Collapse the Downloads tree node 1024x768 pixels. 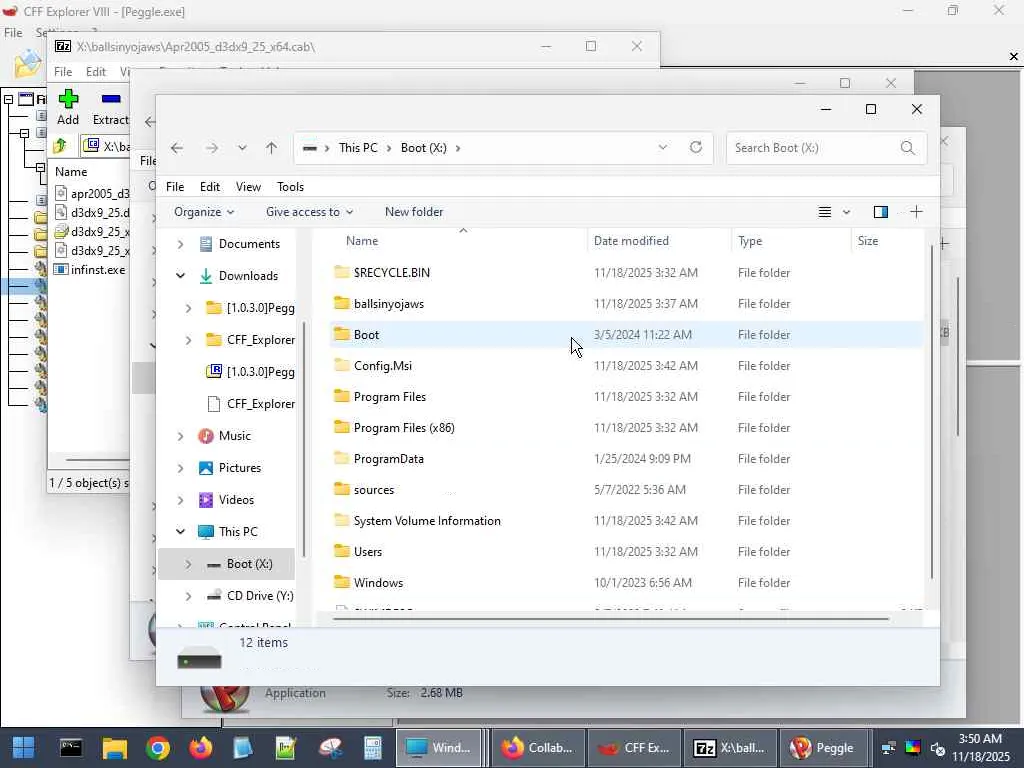[x=180, y=276]
